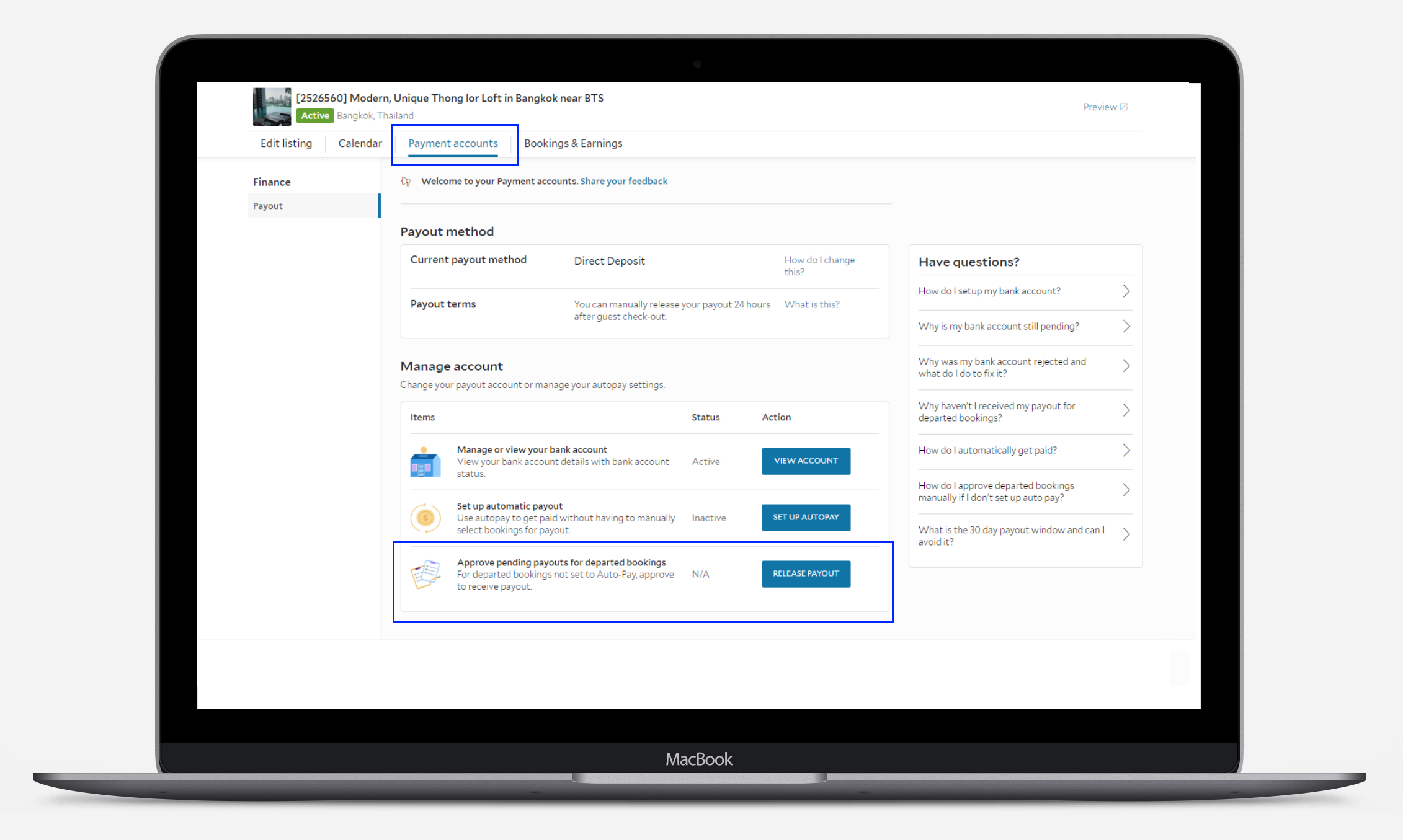1403x840 pixels.
Task: Go to the Edit listing tab
Action: point(286,143)
